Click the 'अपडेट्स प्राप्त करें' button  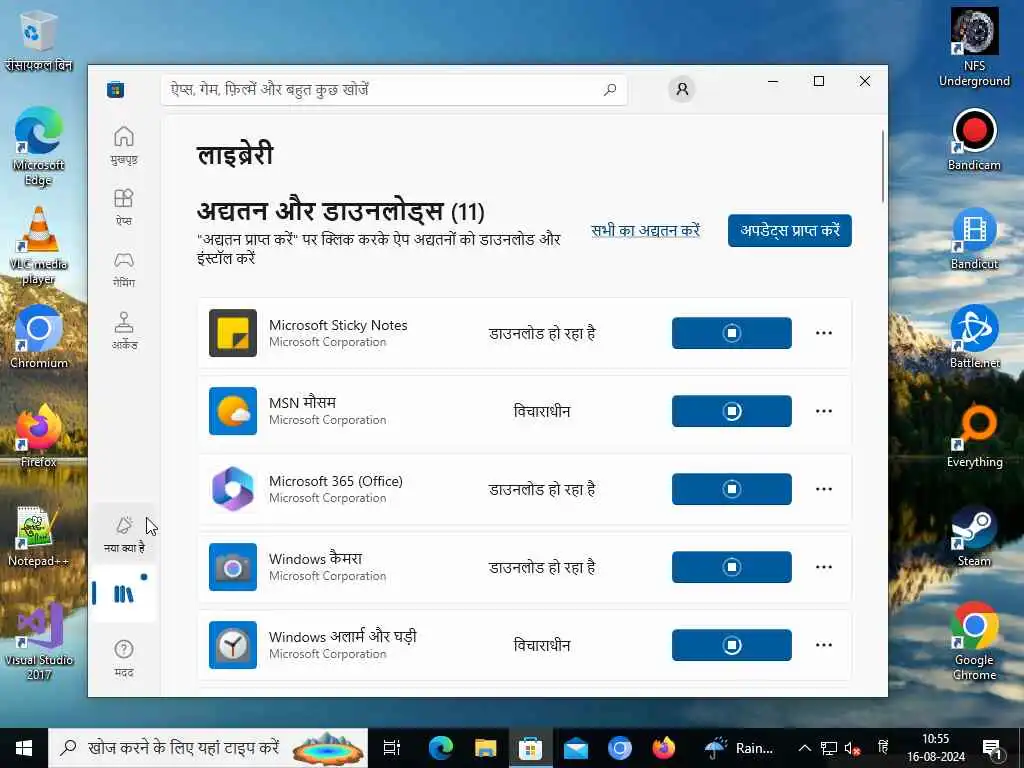(x=790, y=231)
